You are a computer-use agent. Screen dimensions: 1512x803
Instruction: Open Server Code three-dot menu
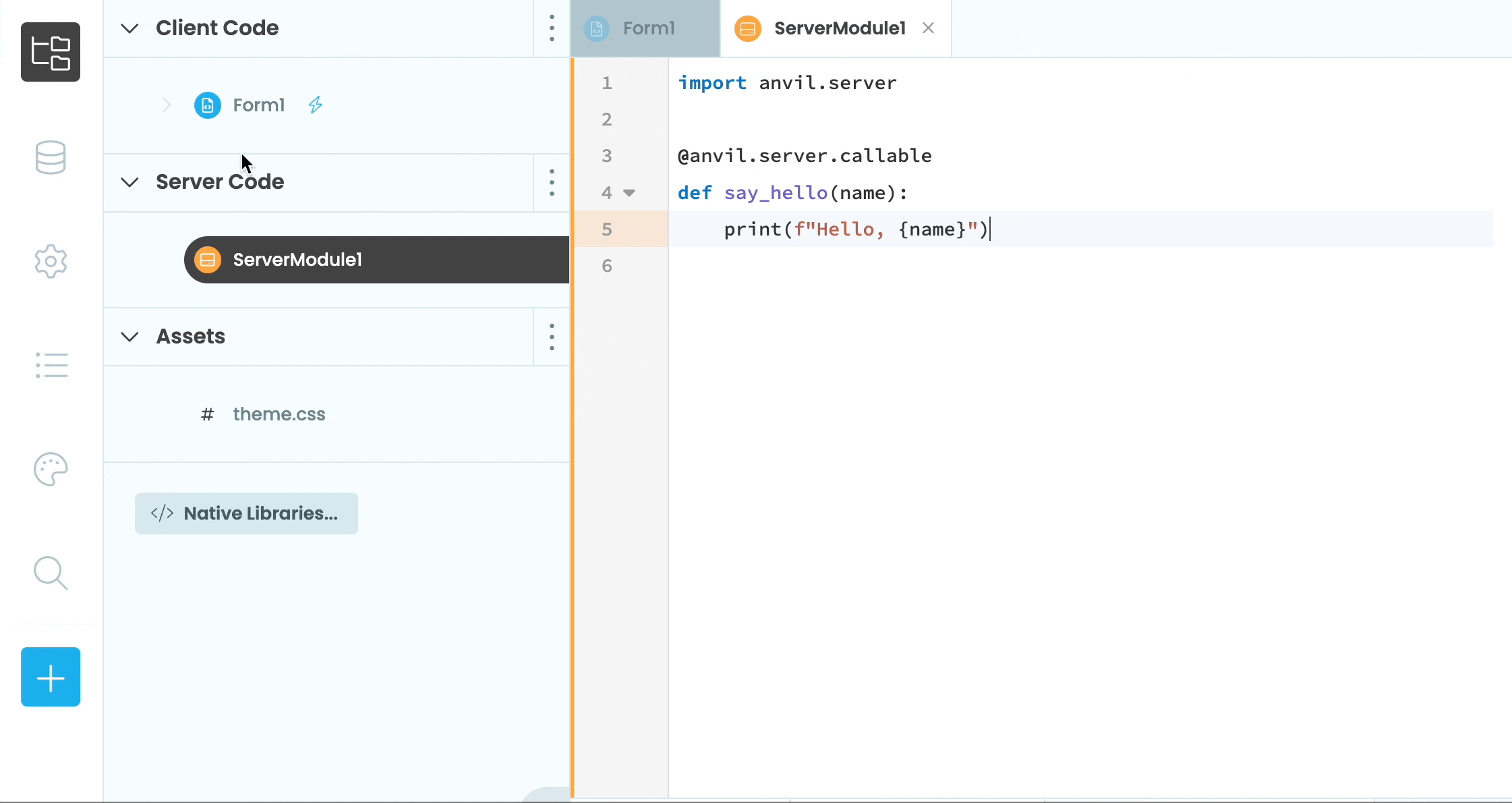[552, 182]
